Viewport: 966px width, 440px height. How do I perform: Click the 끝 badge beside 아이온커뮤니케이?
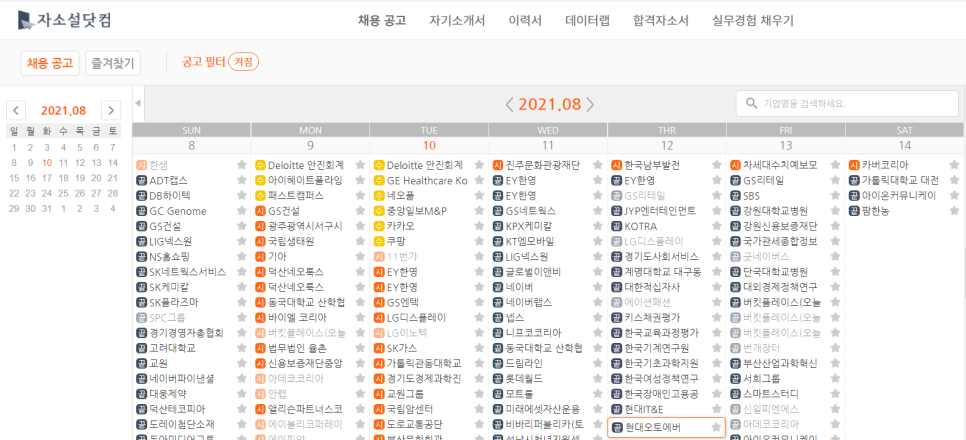tap(854, 196)
